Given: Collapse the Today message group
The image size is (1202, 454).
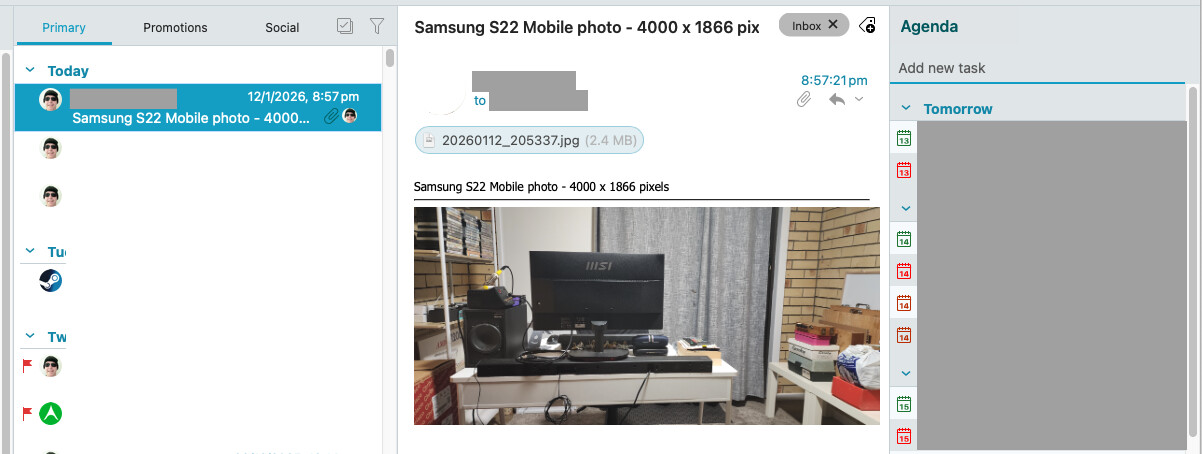Looking at the screenshot, I should point(30,71).
